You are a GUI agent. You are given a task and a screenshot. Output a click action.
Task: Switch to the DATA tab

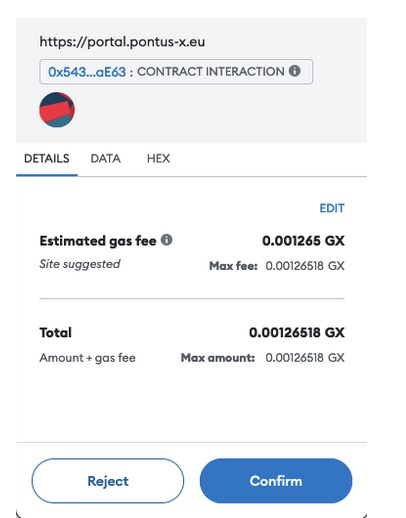(106, 158)
